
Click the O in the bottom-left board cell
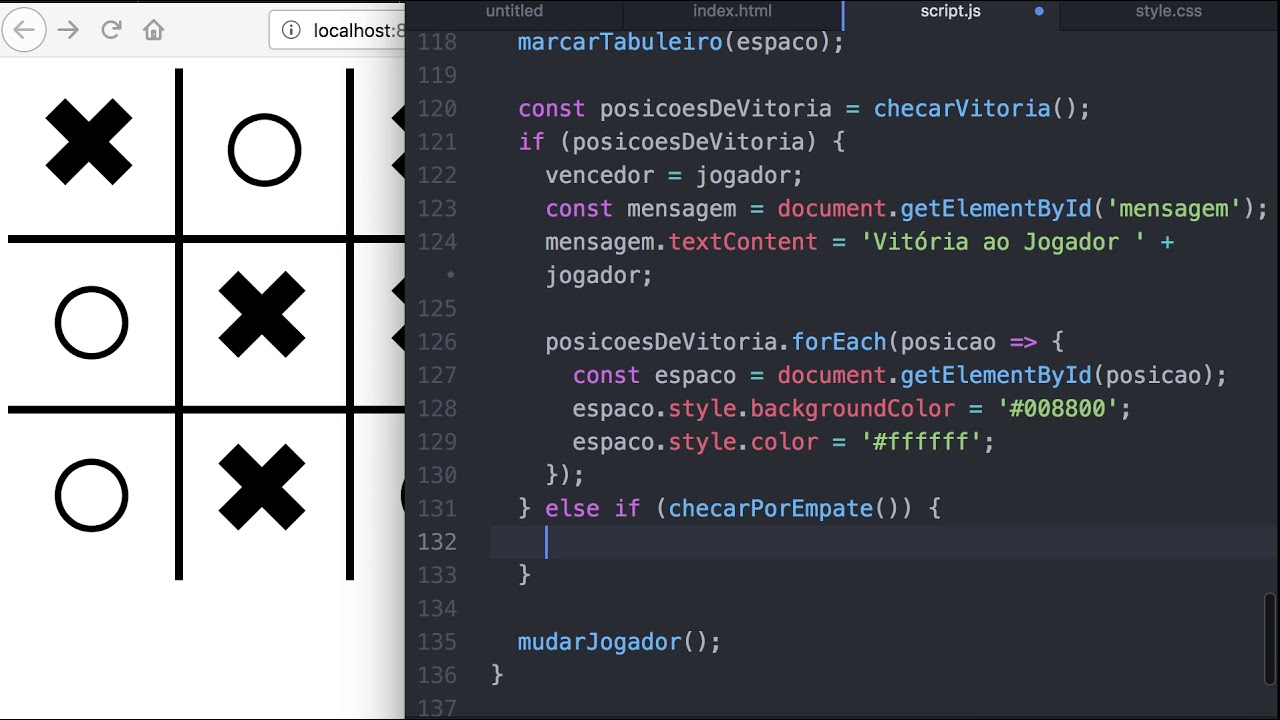point(91,495)
